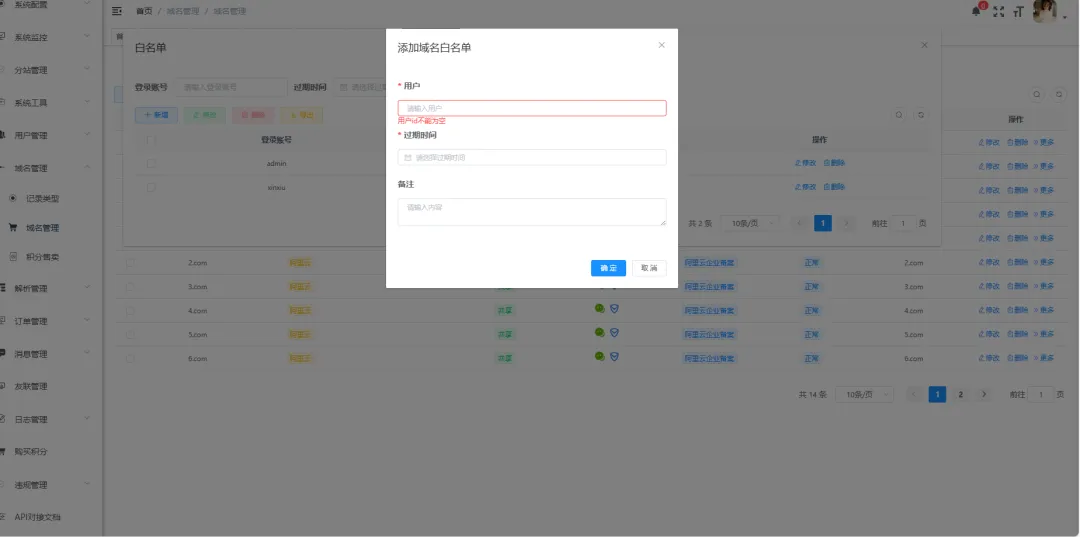Click the refresh icon in 白名单 panel
Image resolution: width=1080 pixels, height=537 pixels.
pyautogui.click(x=921, y=115)
